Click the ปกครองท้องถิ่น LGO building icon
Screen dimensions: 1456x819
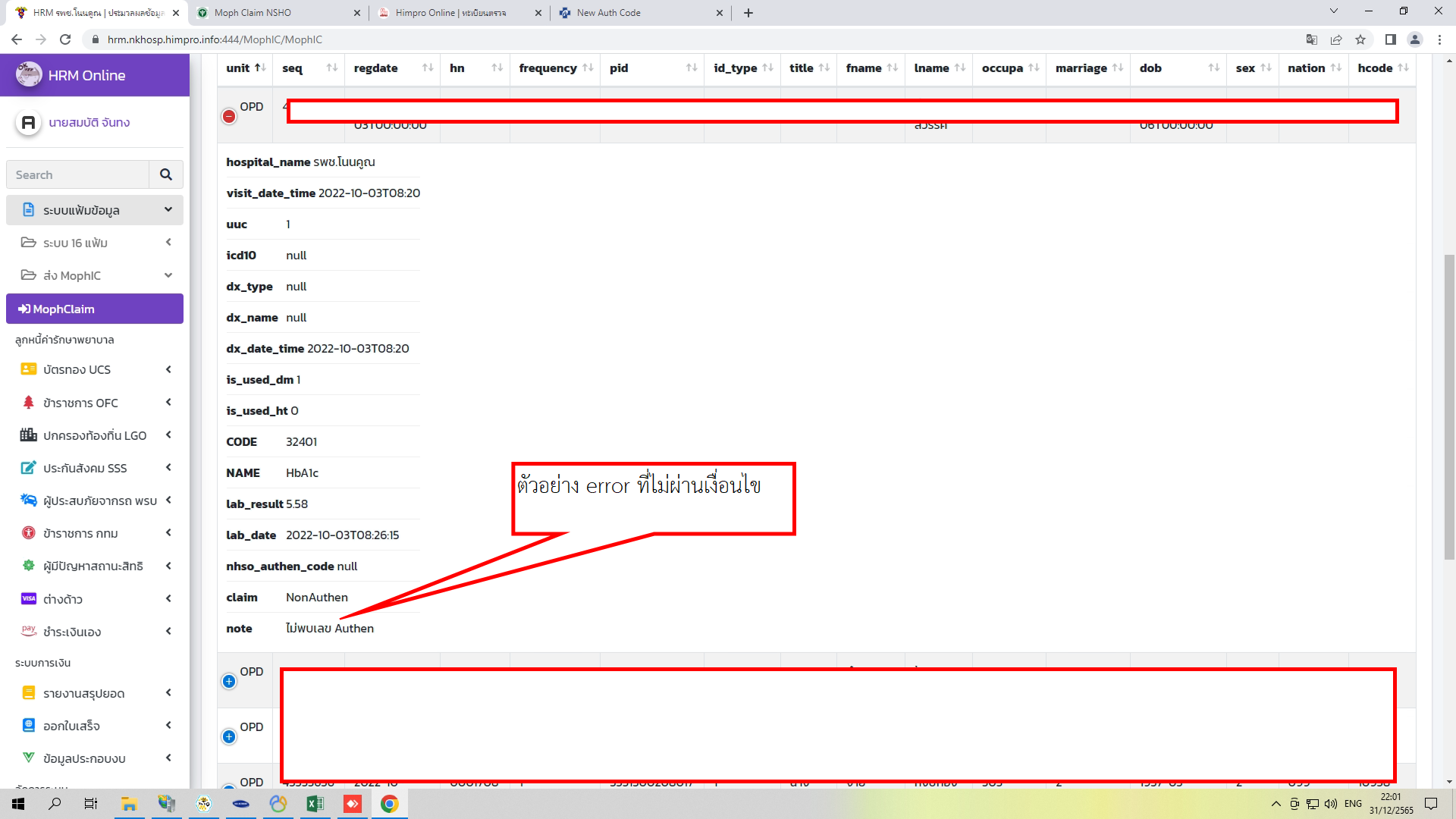click(x=29, y=435)
